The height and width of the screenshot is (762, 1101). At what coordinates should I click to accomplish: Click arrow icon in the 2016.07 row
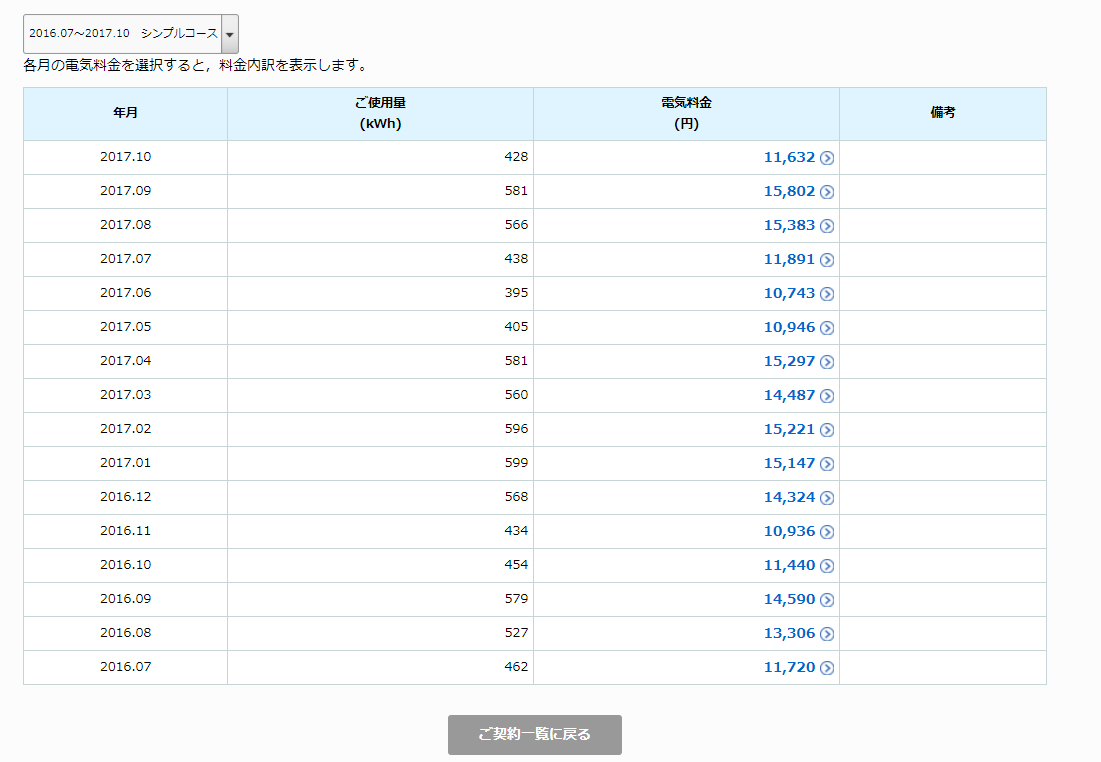click(x=827, y=668)
